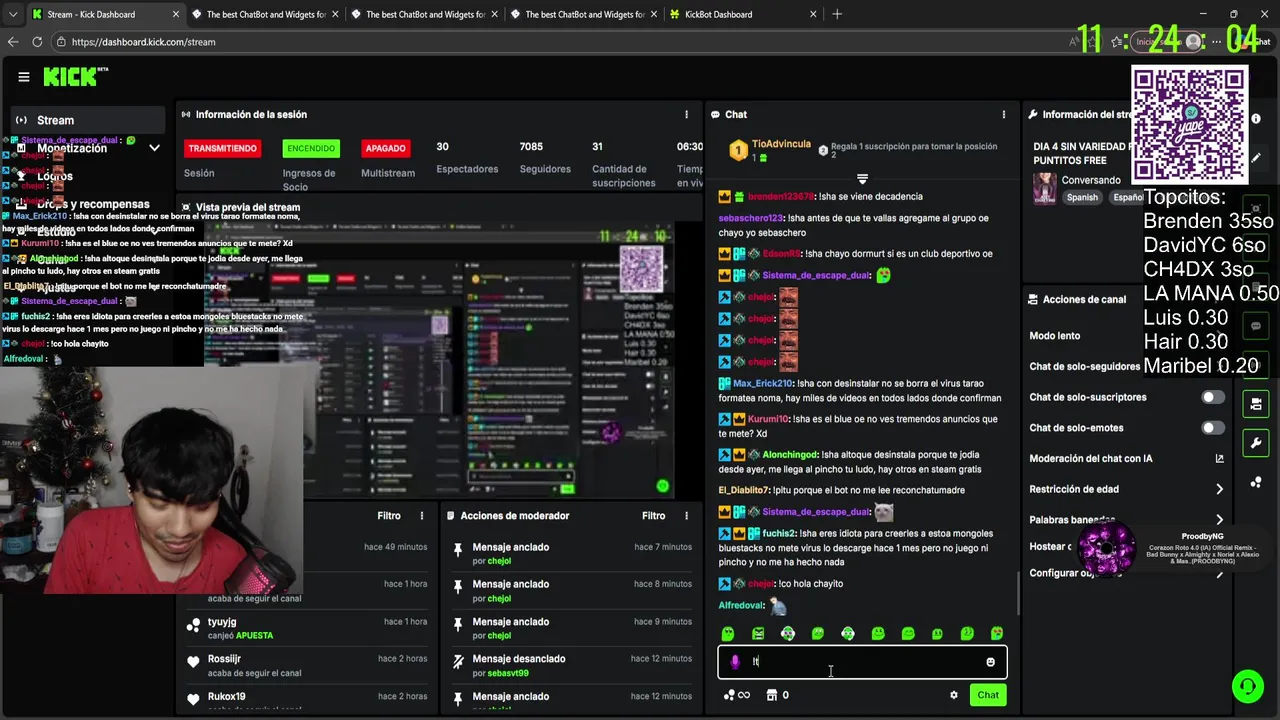This screenshot has width=1280, height=720.
Task: Expand Palabras baneadas option
Action: click(x=1219, y=520)
